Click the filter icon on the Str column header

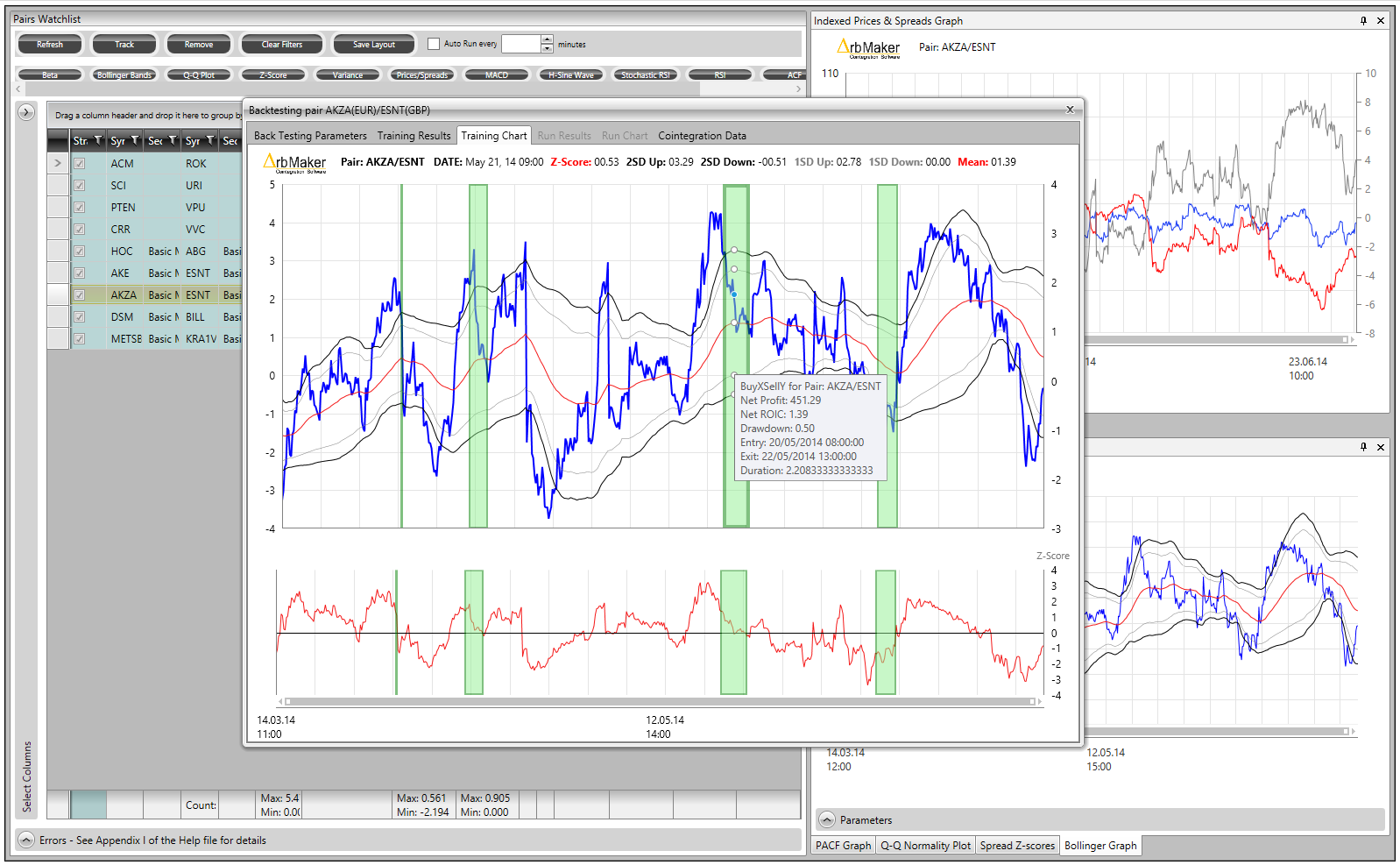pos(98,140)
